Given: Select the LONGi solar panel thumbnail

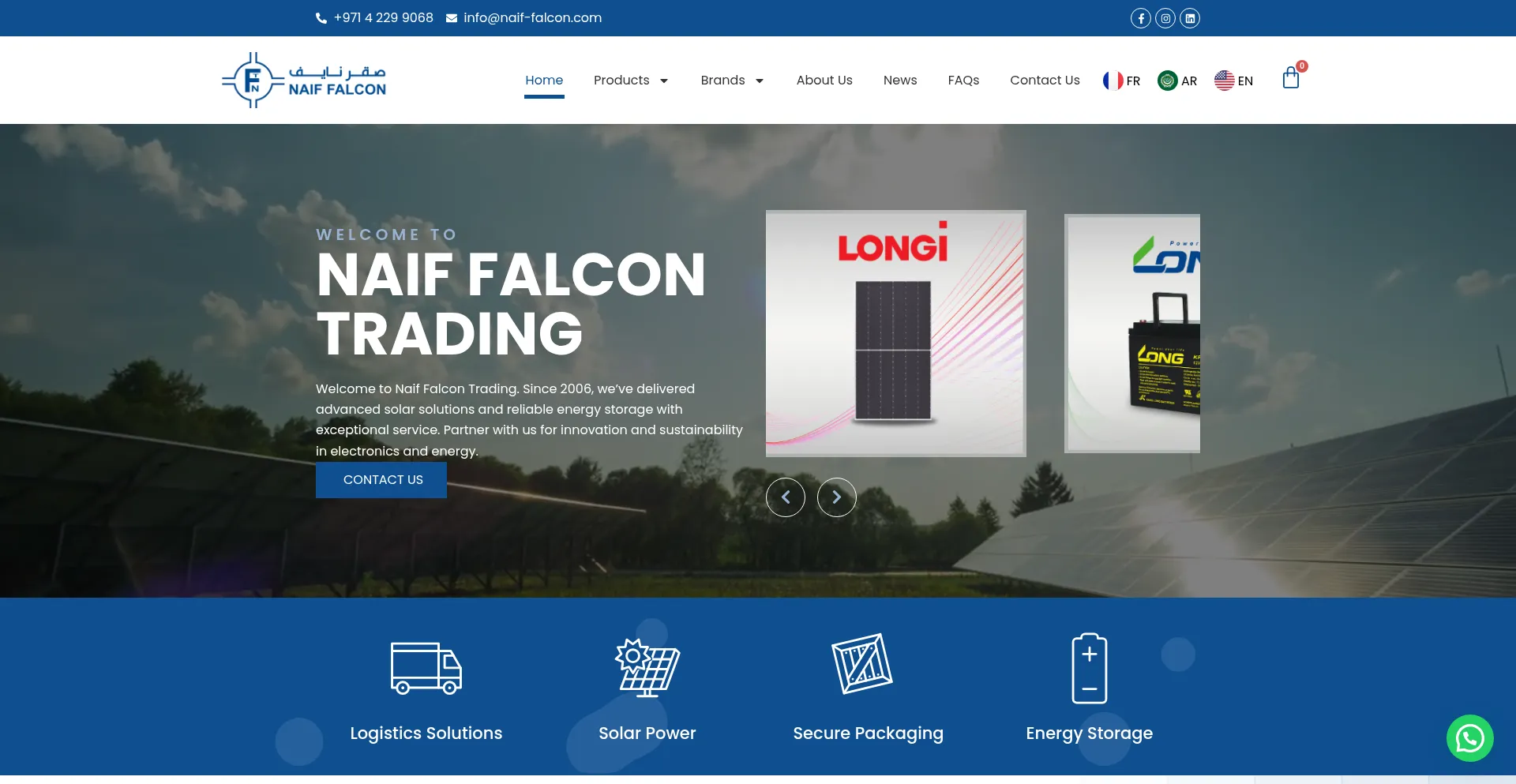Looking at the screenshot, I should point(896,333).
